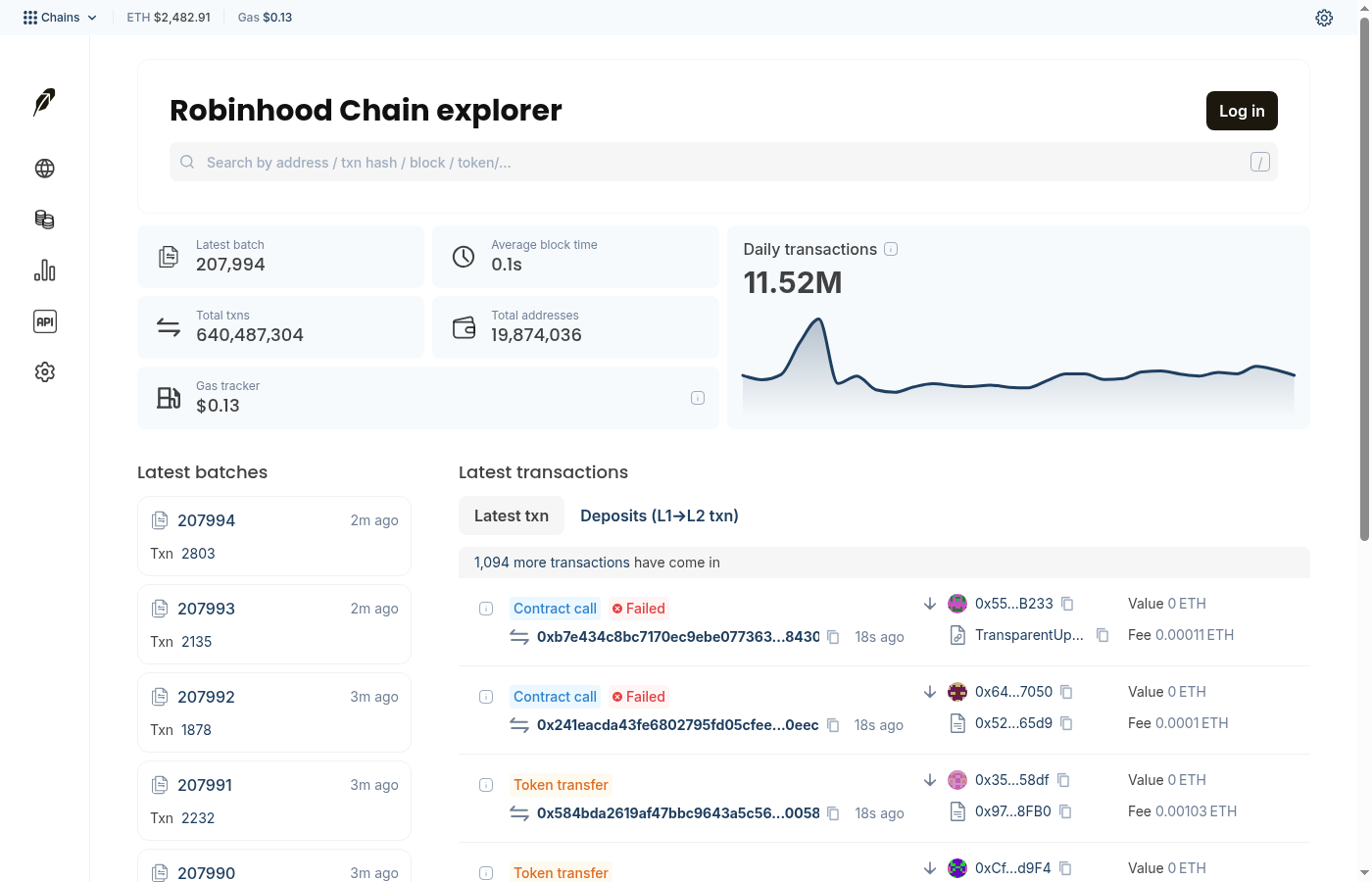Copy address 0x55...B233
Viewport: 1372px width, 882px height.
click(x=1068, y=604)
